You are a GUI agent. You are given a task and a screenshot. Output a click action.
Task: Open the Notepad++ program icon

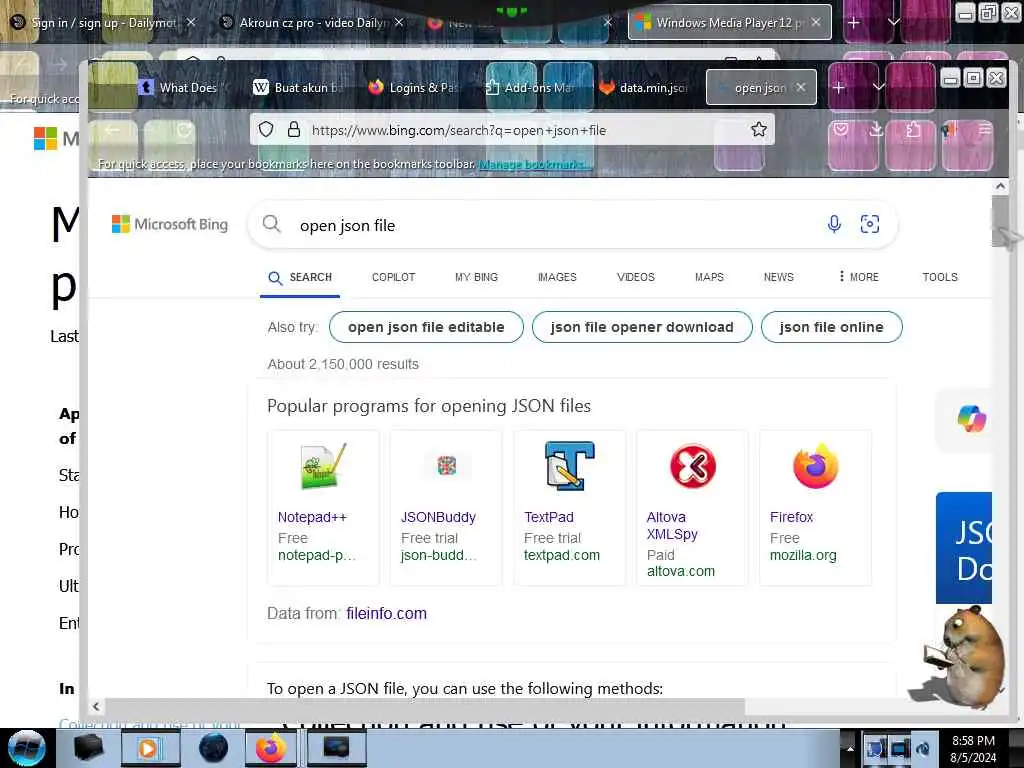323,466
